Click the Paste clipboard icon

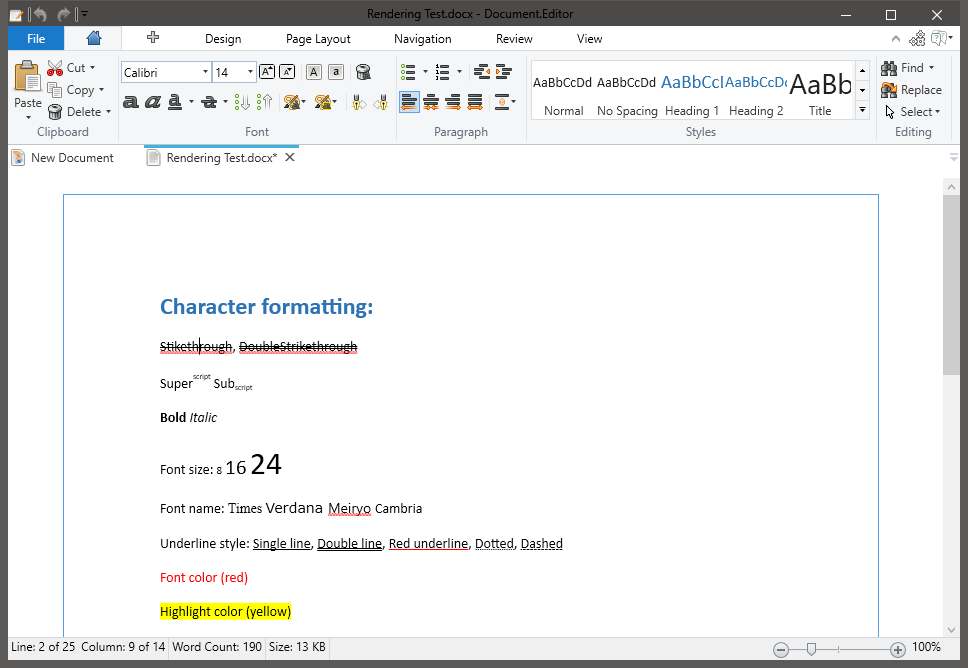click(x=28, y=77)
